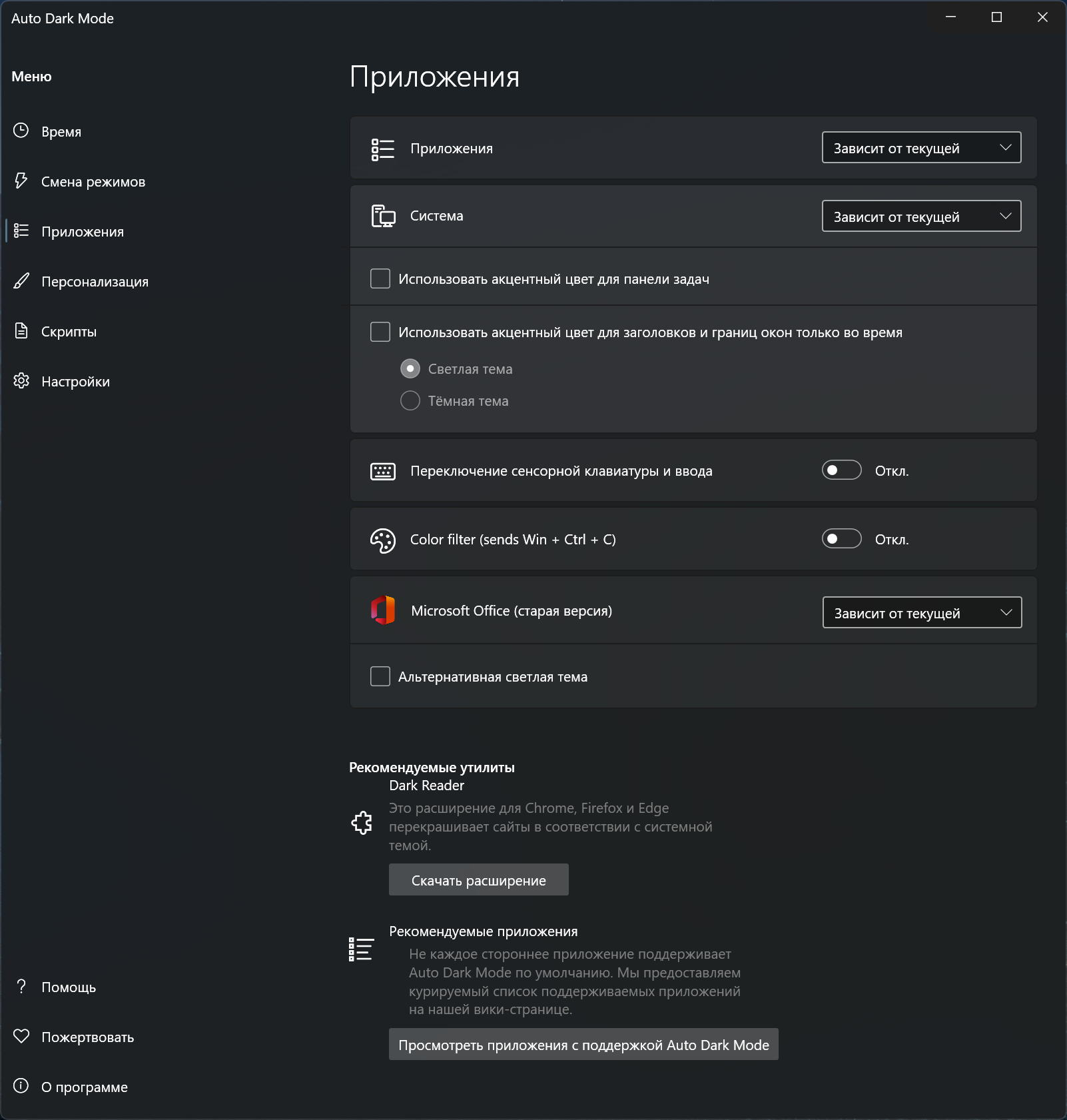Click the lightning icon for Смена режимов
Image resolution: width=1067 pixels, height=1120 pixels.
(21, 181)
